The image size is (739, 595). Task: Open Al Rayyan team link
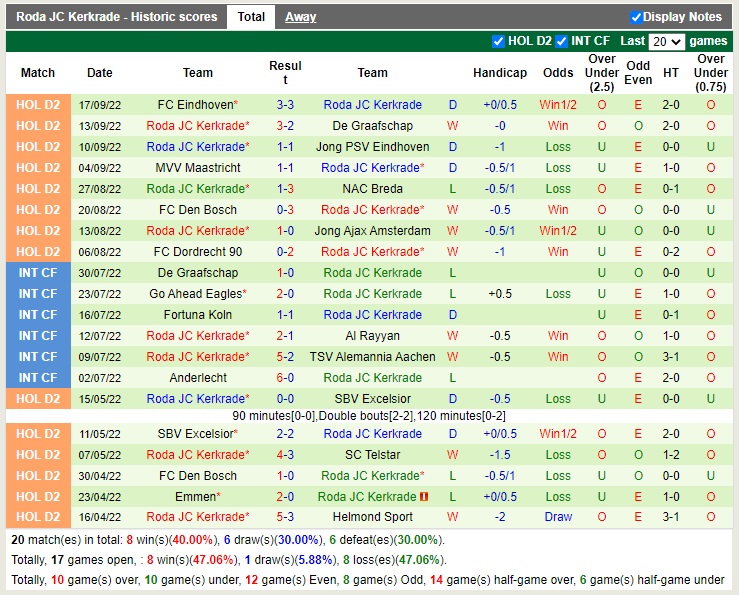[x=372, y=336]
